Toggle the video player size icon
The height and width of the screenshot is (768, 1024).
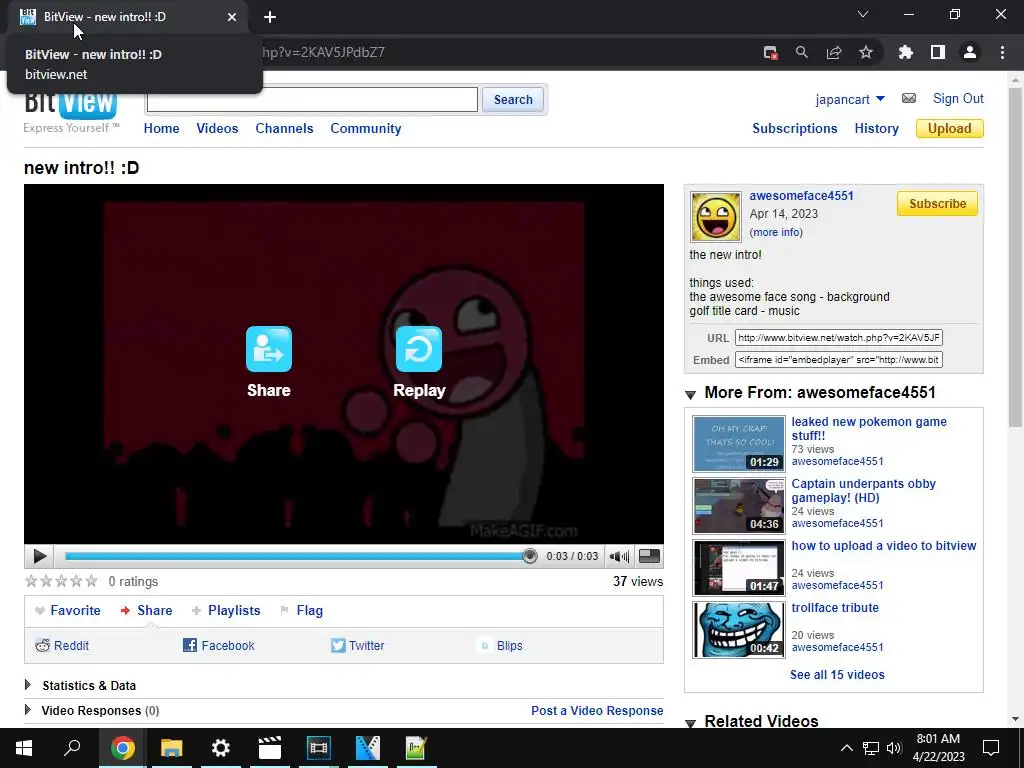click(648, 556)
